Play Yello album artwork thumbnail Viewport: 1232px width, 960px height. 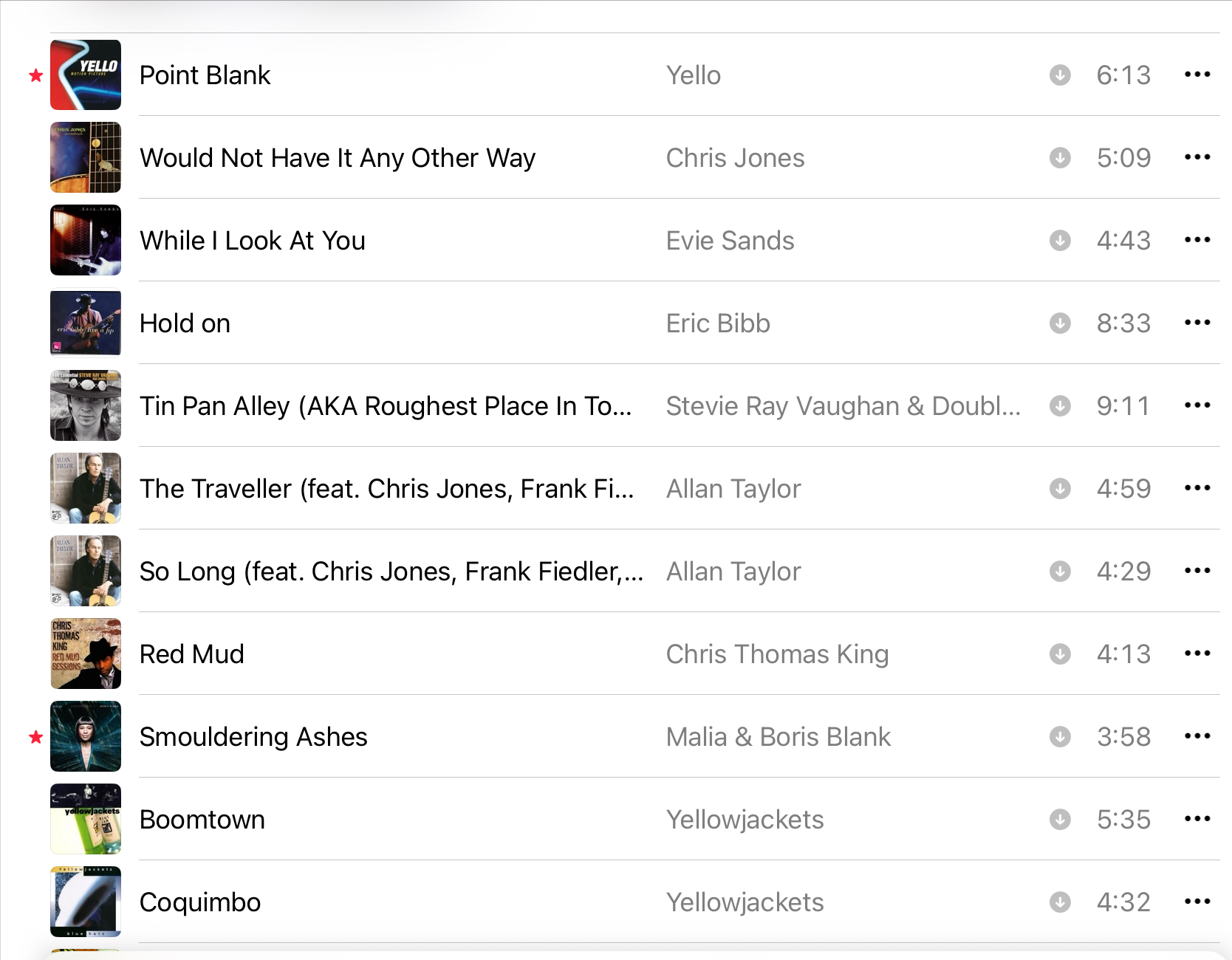point(86,75)
